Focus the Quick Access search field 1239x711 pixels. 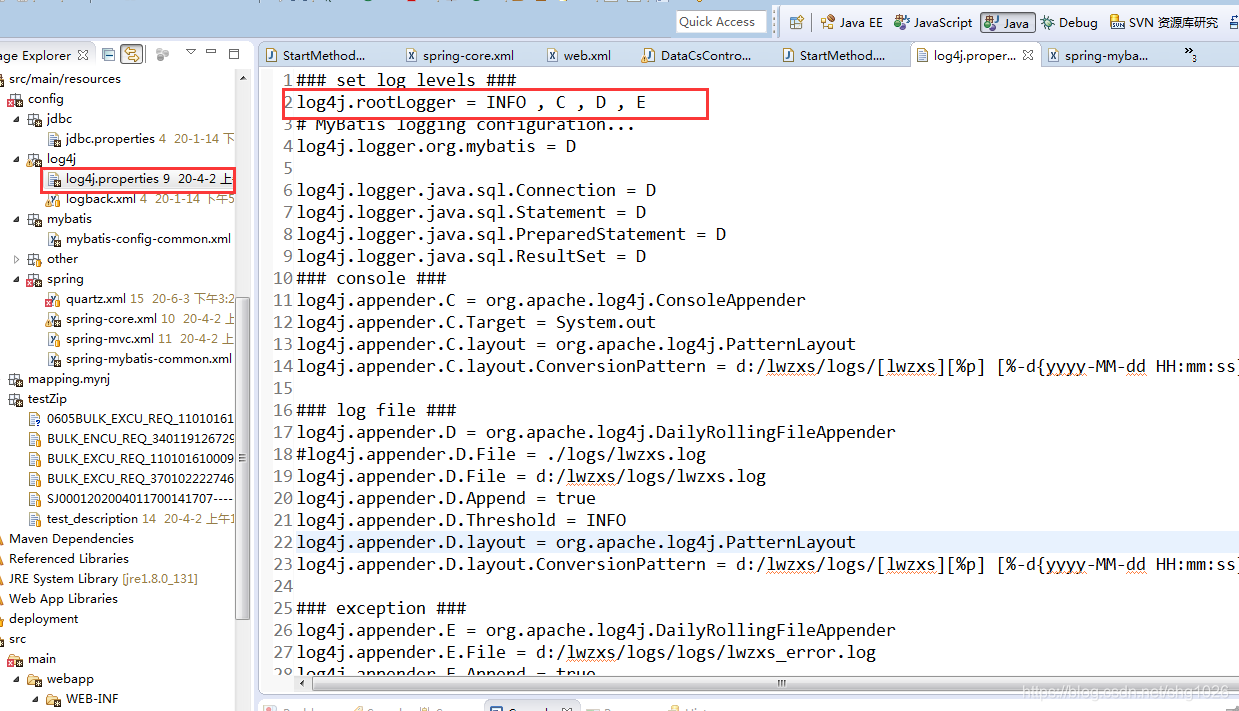[720, 22]
